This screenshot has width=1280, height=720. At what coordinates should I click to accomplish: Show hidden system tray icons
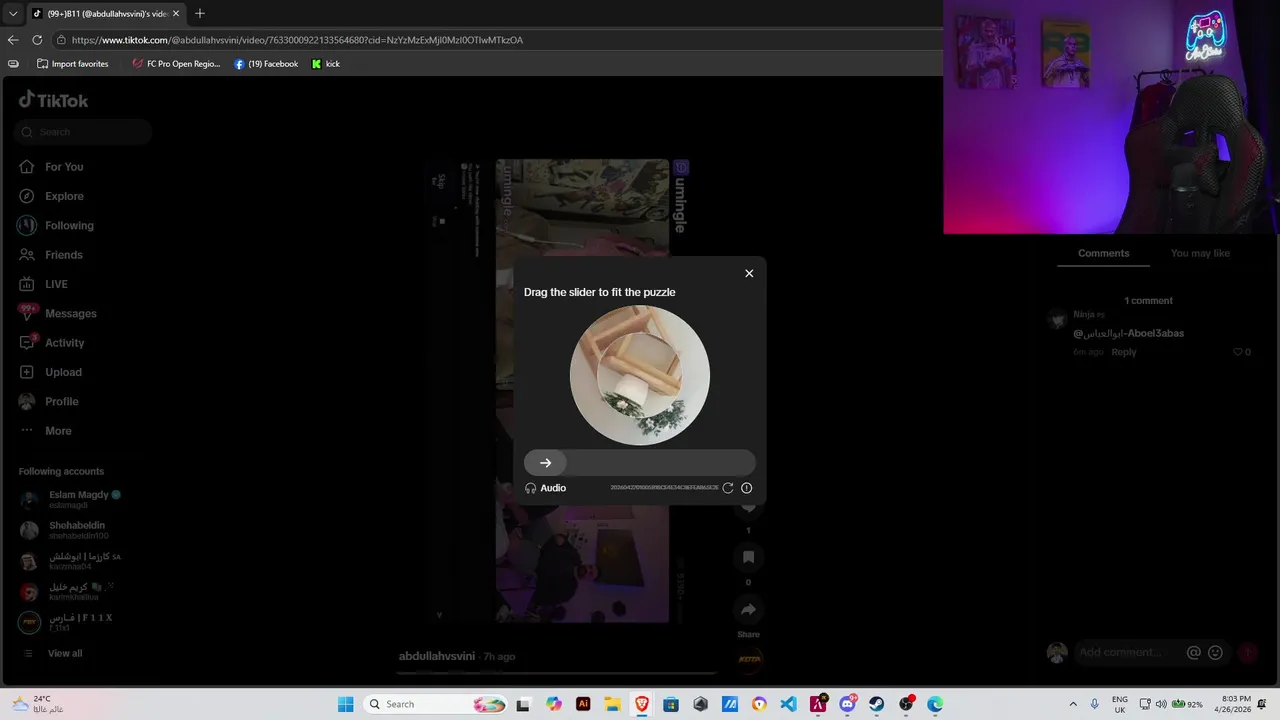point(1073,704)
